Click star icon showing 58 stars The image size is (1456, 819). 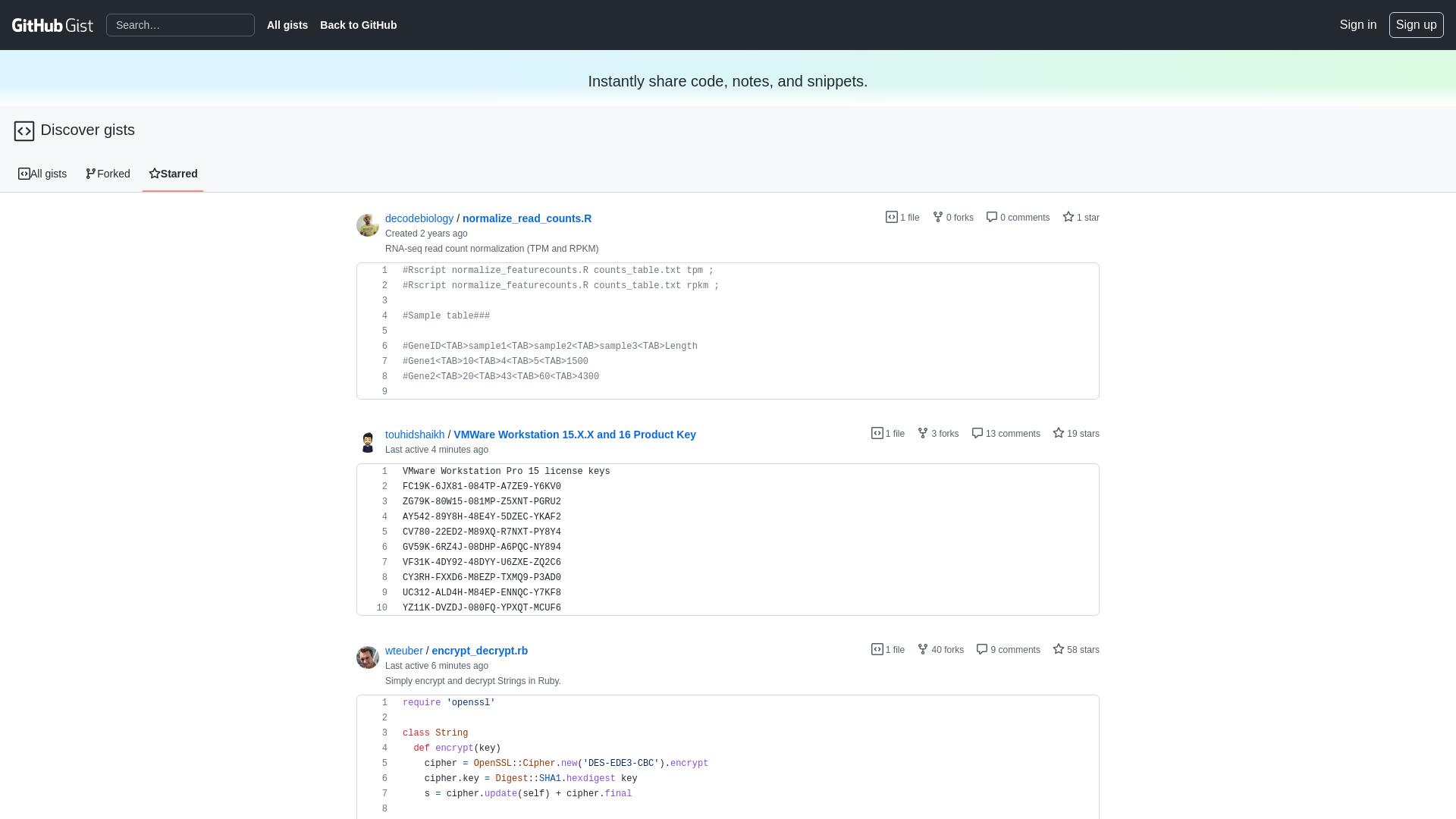[1059, 649]
